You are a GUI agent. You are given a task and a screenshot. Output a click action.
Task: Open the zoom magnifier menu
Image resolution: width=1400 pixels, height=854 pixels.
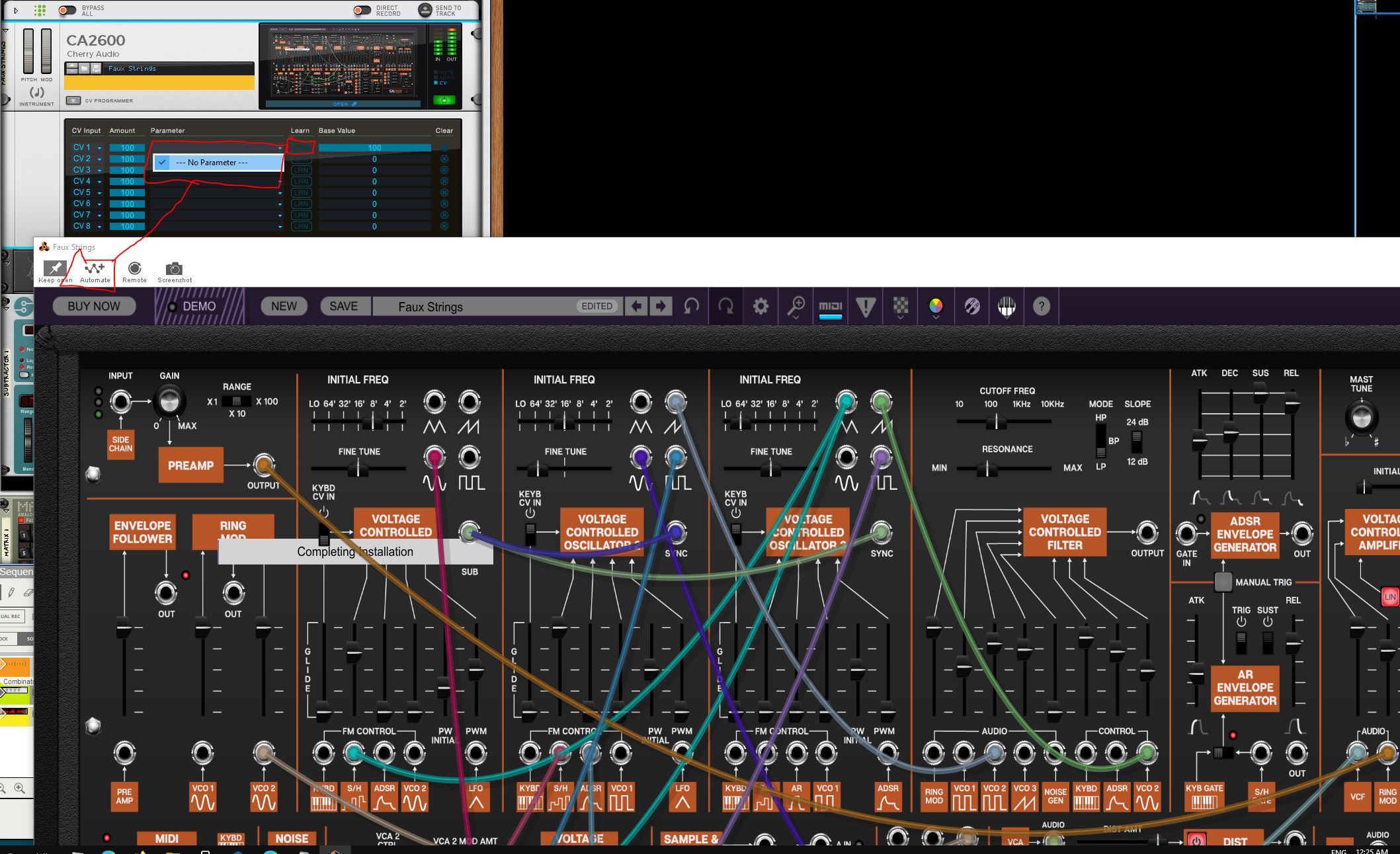pos(796,306)
